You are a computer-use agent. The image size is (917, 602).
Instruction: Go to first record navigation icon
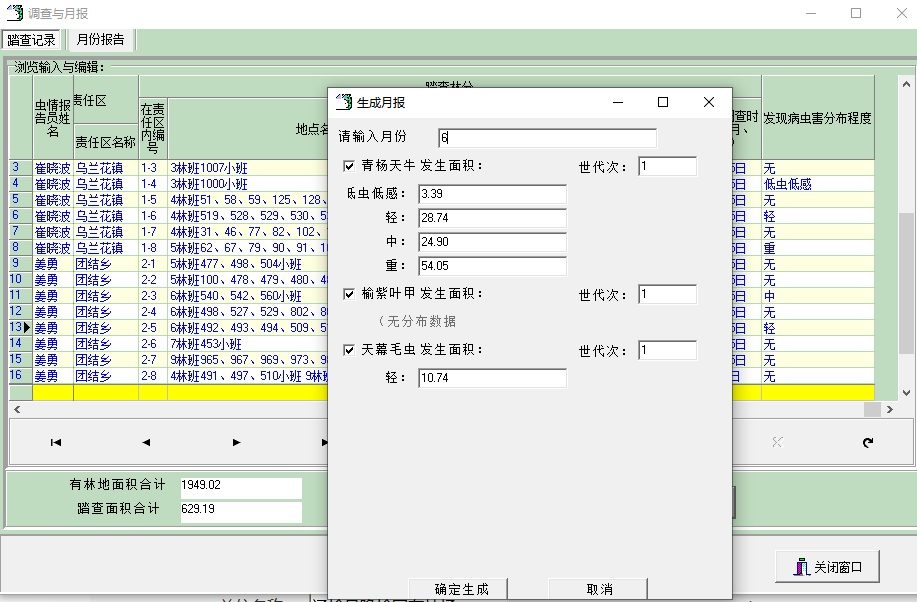tap(56, 442)
